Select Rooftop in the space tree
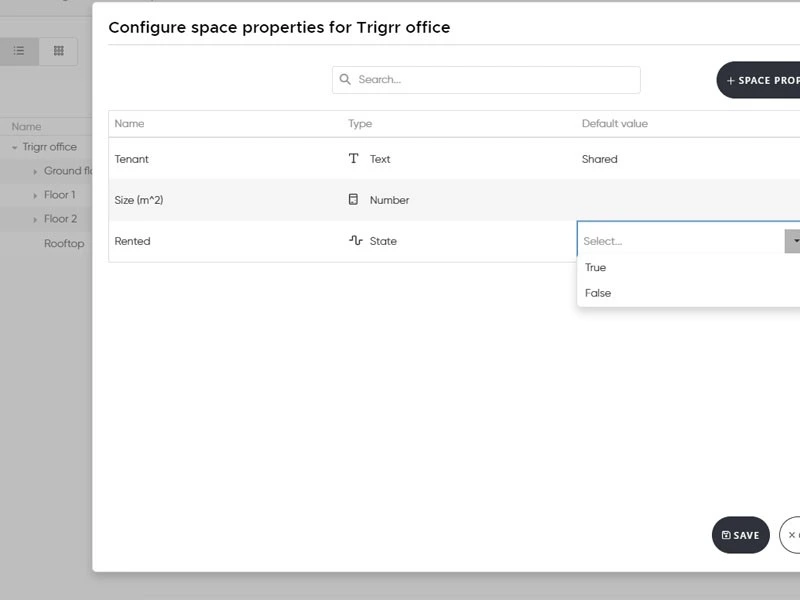 coord(64,243)
